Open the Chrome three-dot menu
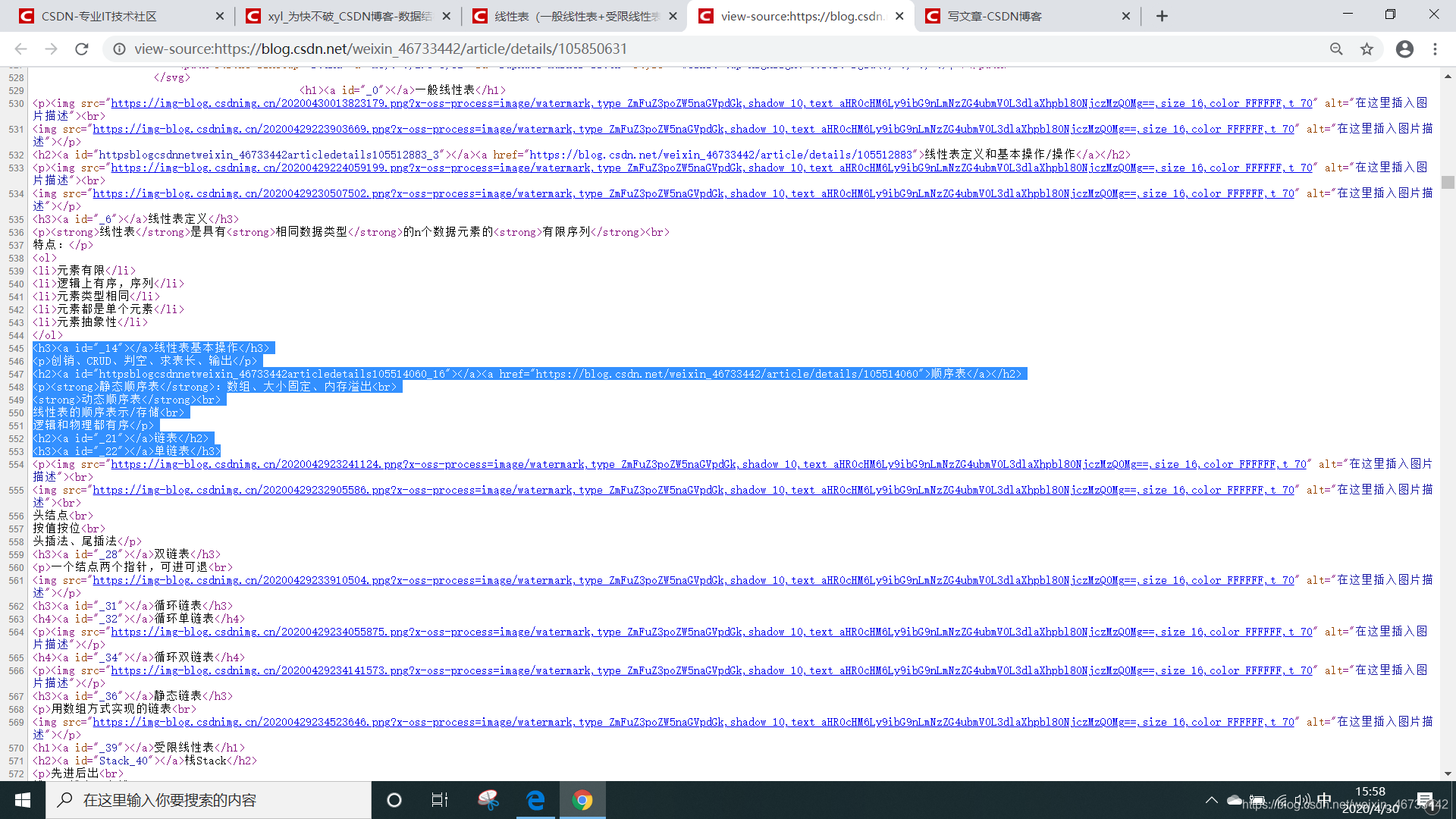This screenshot has width=1456, height=819. tap(1435, 49)
